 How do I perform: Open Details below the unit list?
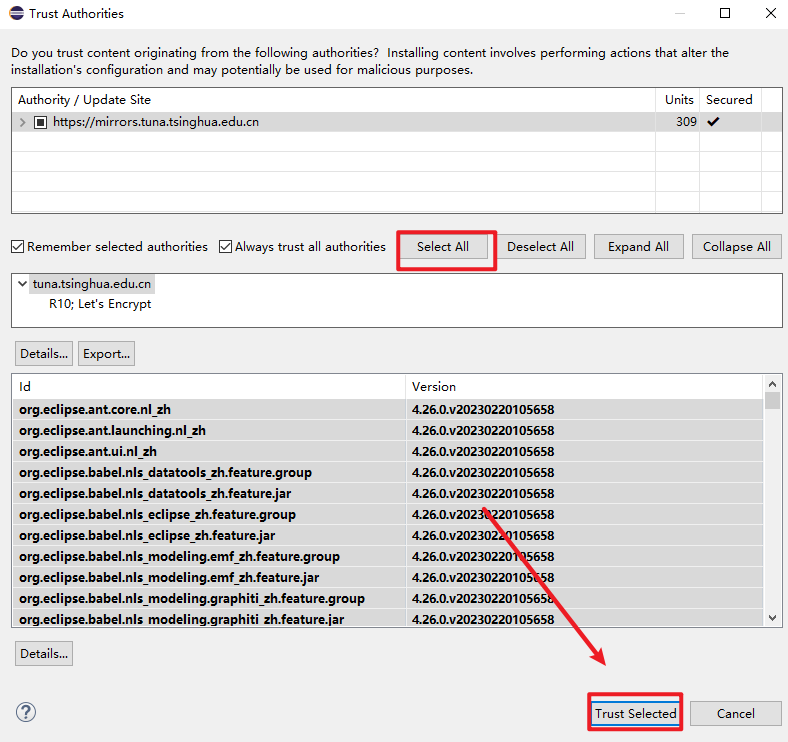pyautogui.click(x=43, y=653)
